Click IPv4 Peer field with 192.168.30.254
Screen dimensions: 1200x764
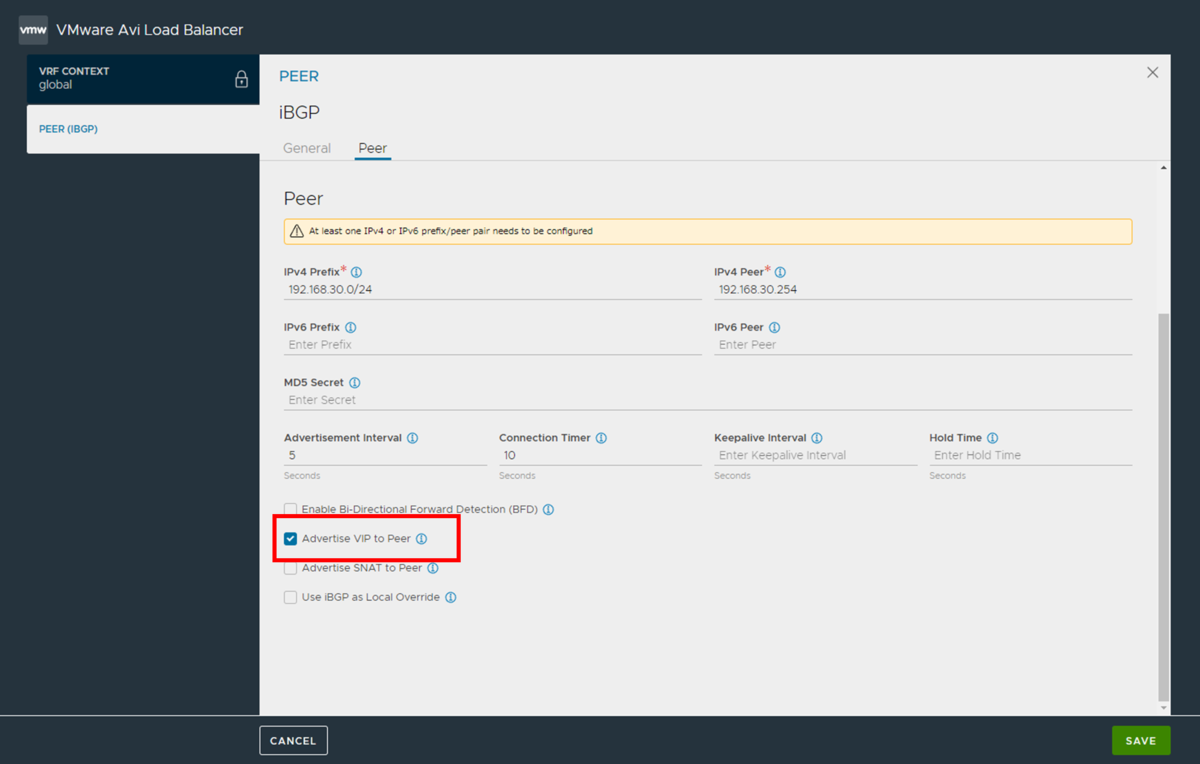[923, 290]
